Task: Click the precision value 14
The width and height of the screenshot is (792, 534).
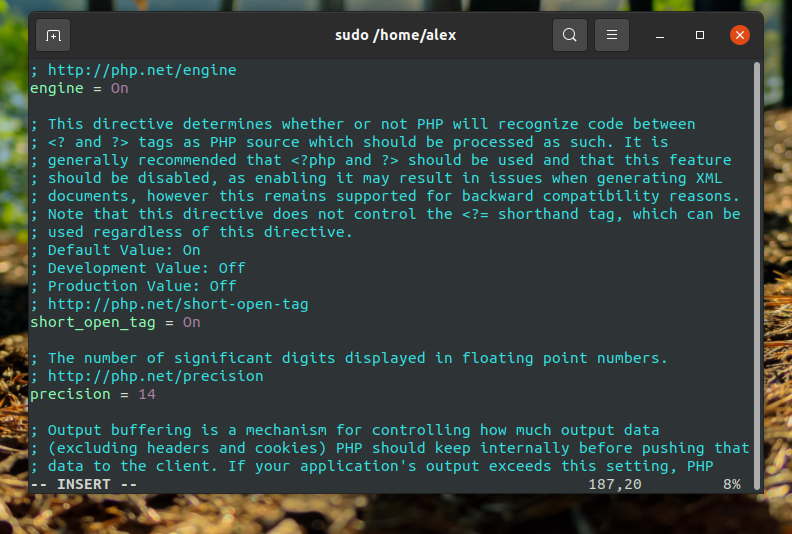Action: click(x=147, y=395)
